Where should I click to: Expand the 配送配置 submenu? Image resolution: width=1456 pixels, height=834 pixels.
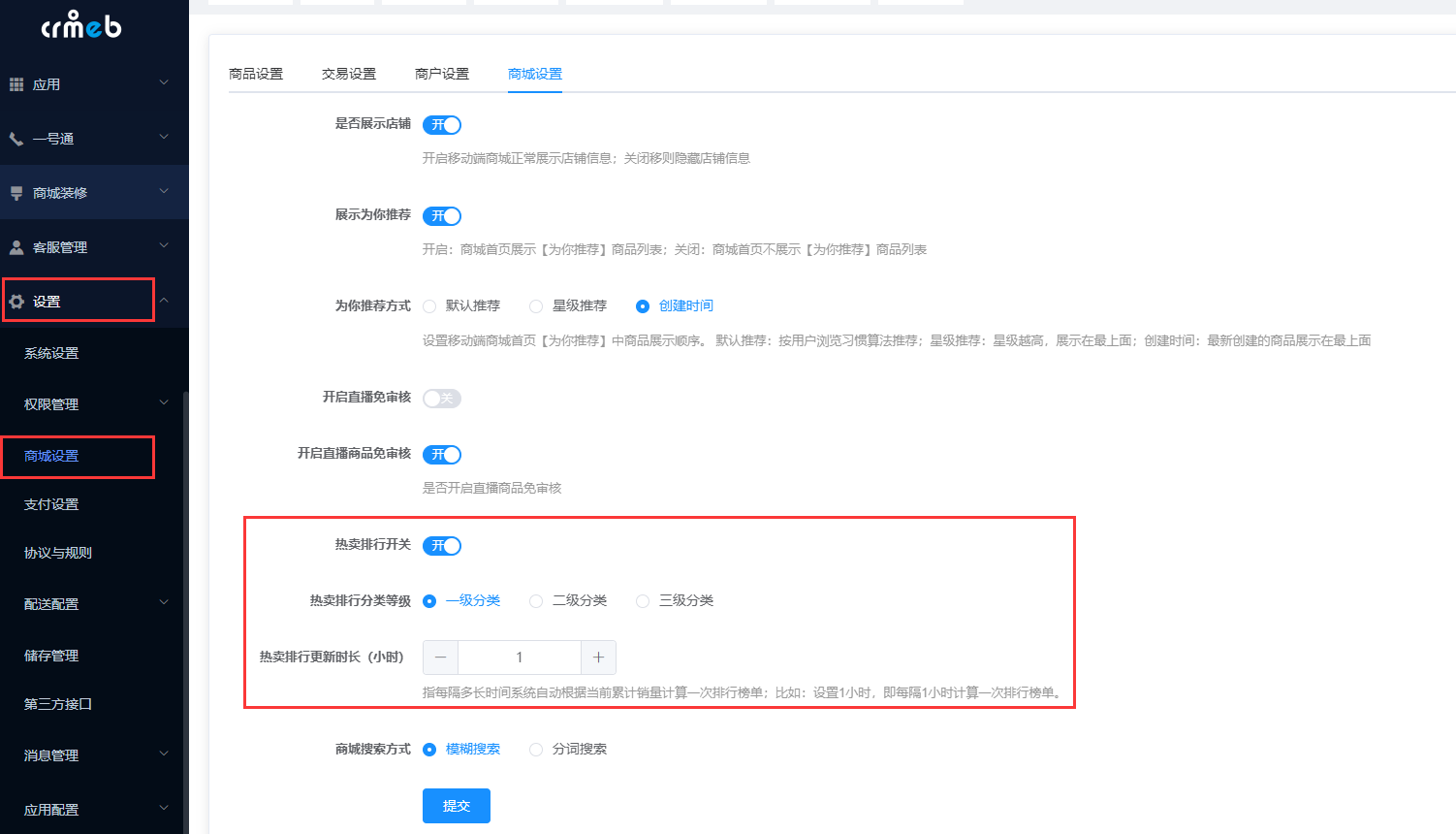163,603
